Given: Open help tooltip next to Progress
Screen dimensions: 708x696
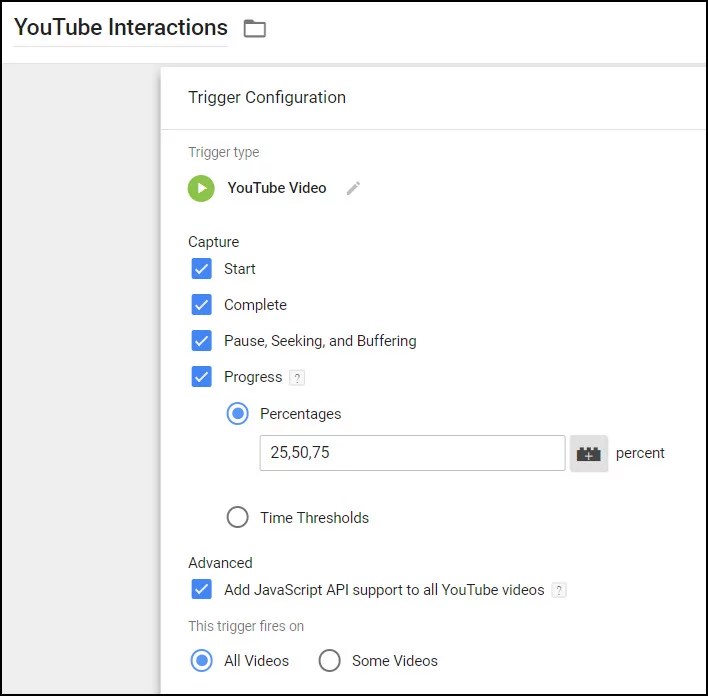Looking at the screenshot, I should coord(297,377).
